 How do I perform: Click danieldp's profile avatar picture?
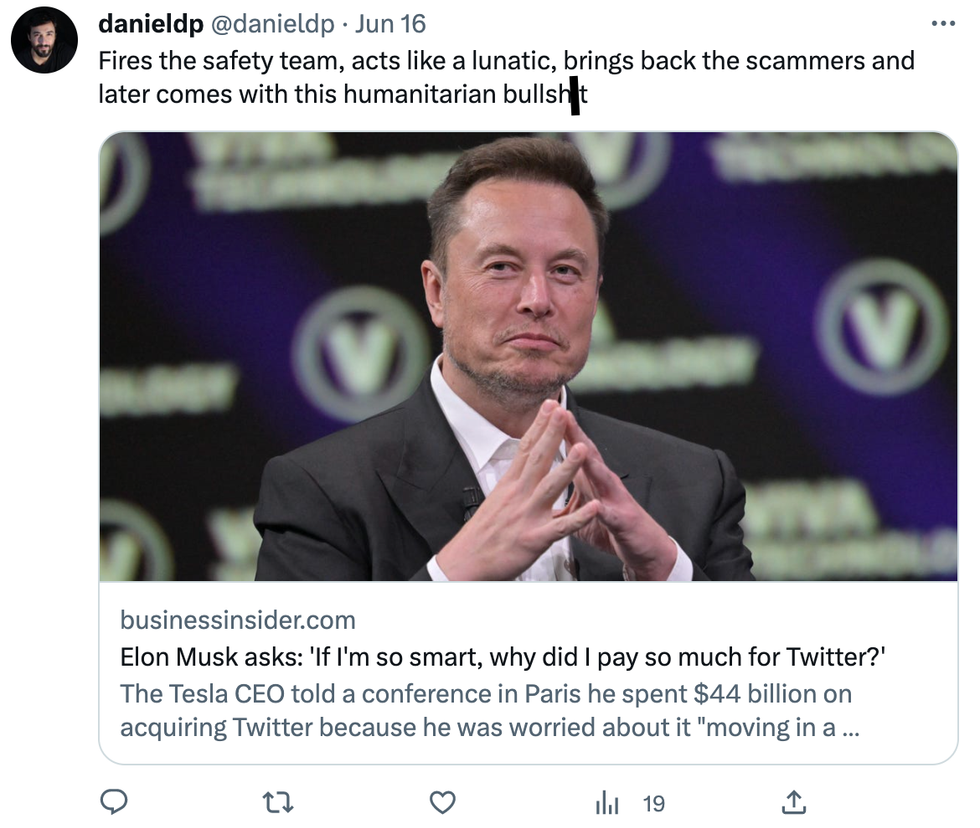click(x=44, y=40)
